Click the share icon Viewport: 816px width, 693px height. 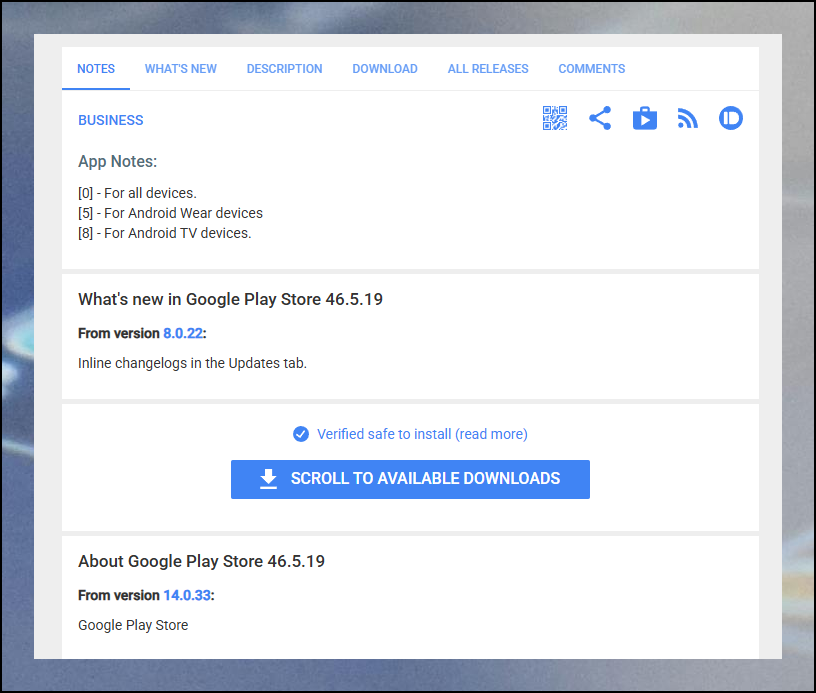coord(600,118)
